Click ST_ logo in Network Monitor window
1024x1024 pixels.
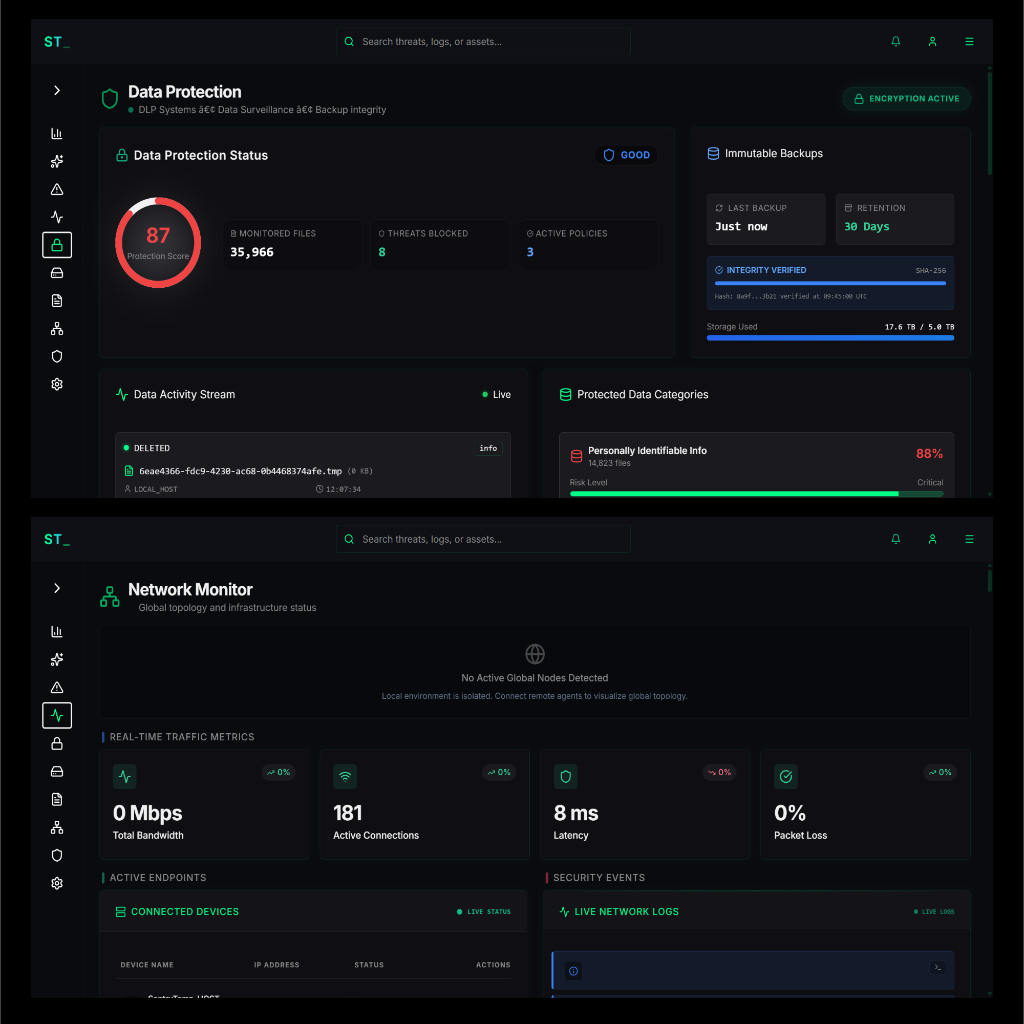pyautogui.click(x=57, y=539)
